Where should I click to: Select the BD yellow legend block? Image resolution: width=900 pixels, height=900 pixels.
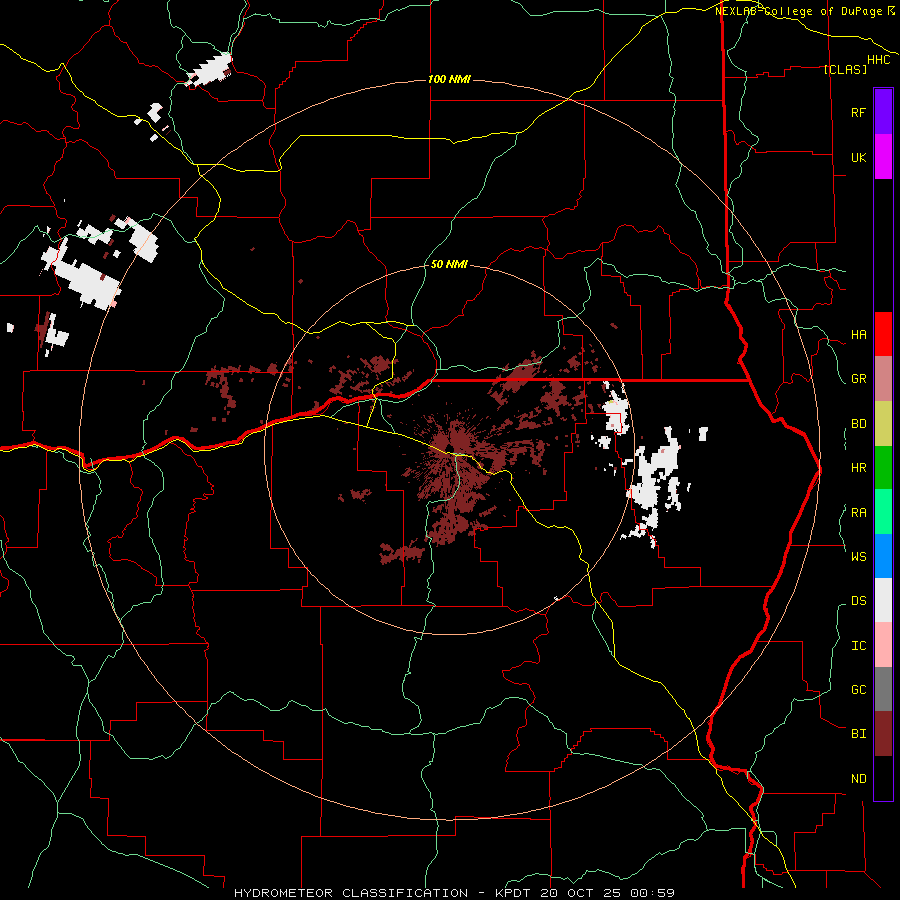(x=883, y=423)
